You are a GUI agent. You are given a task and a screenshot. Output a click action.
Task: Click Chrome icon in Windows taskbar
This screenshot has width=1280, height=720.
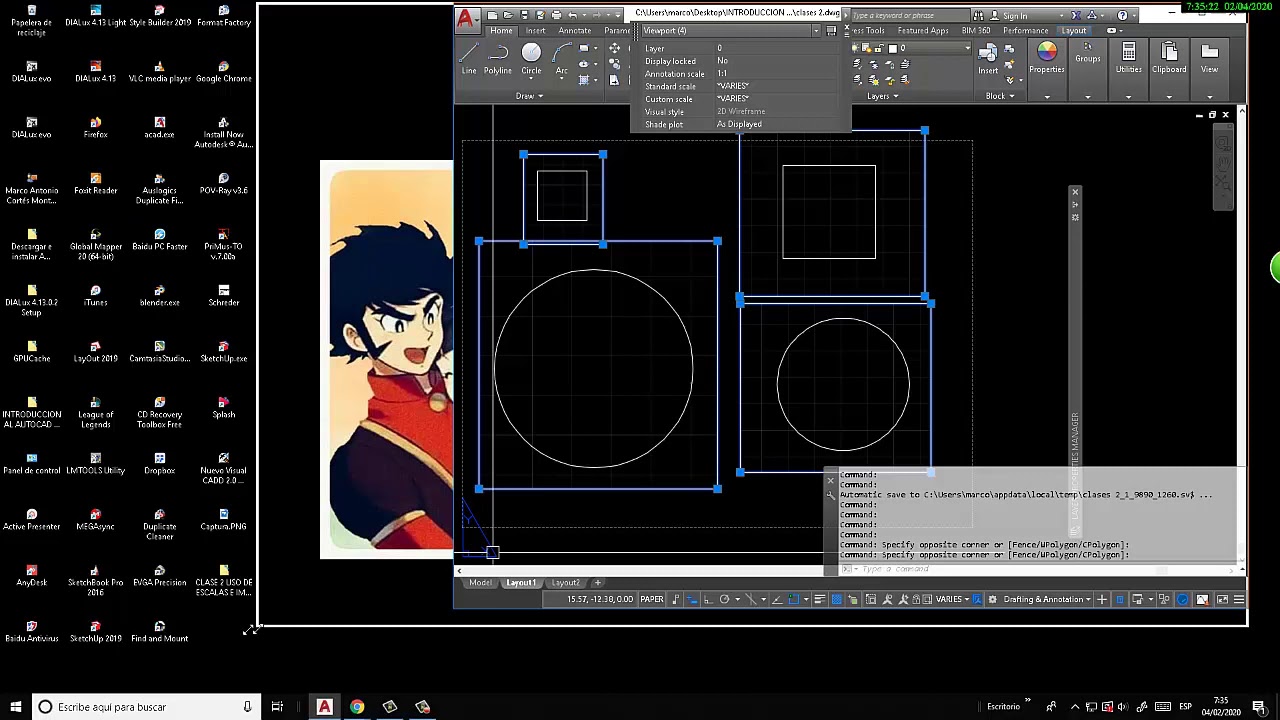pos(357,707)
